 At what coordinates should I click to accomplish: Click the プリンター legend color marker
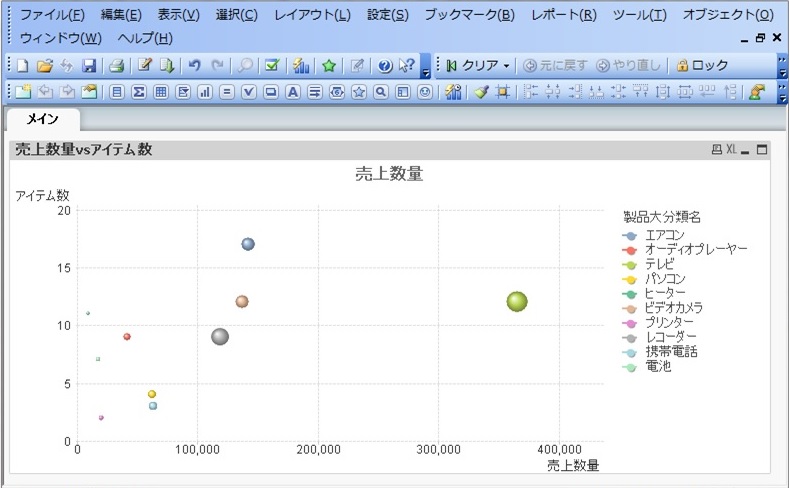pos(629,323)
